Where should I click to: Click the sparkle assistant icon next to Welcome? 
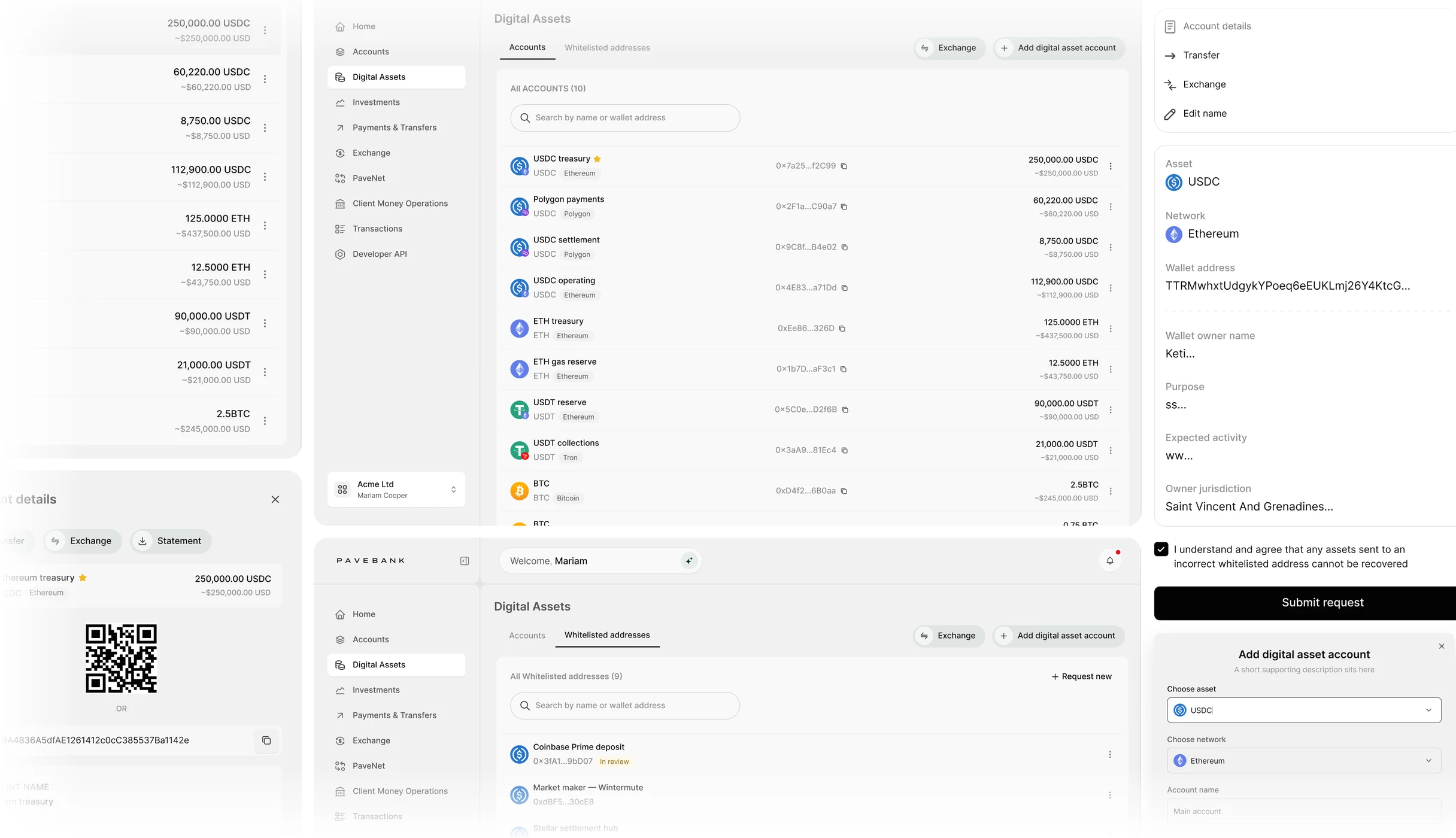(x=689, y=561)
